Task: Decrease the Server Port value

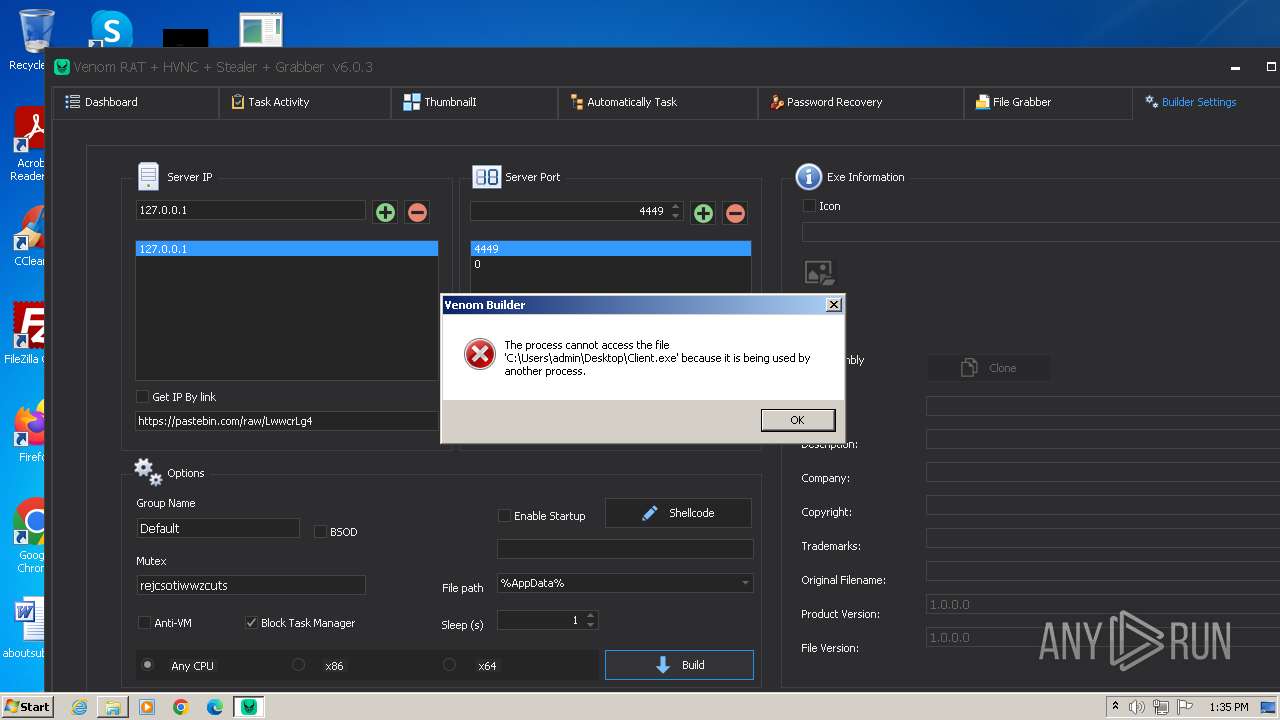Action: coord(675,216)
